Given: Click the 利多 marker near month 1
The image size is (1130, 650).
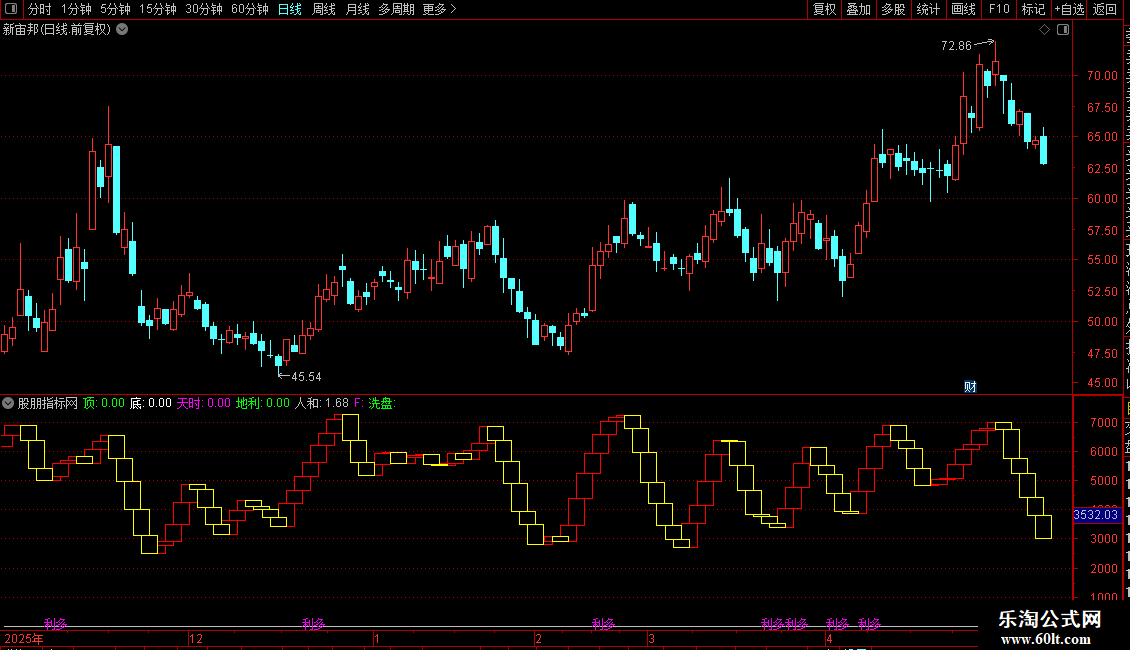Looking at the screenshot, I should [x=313, y=623].
